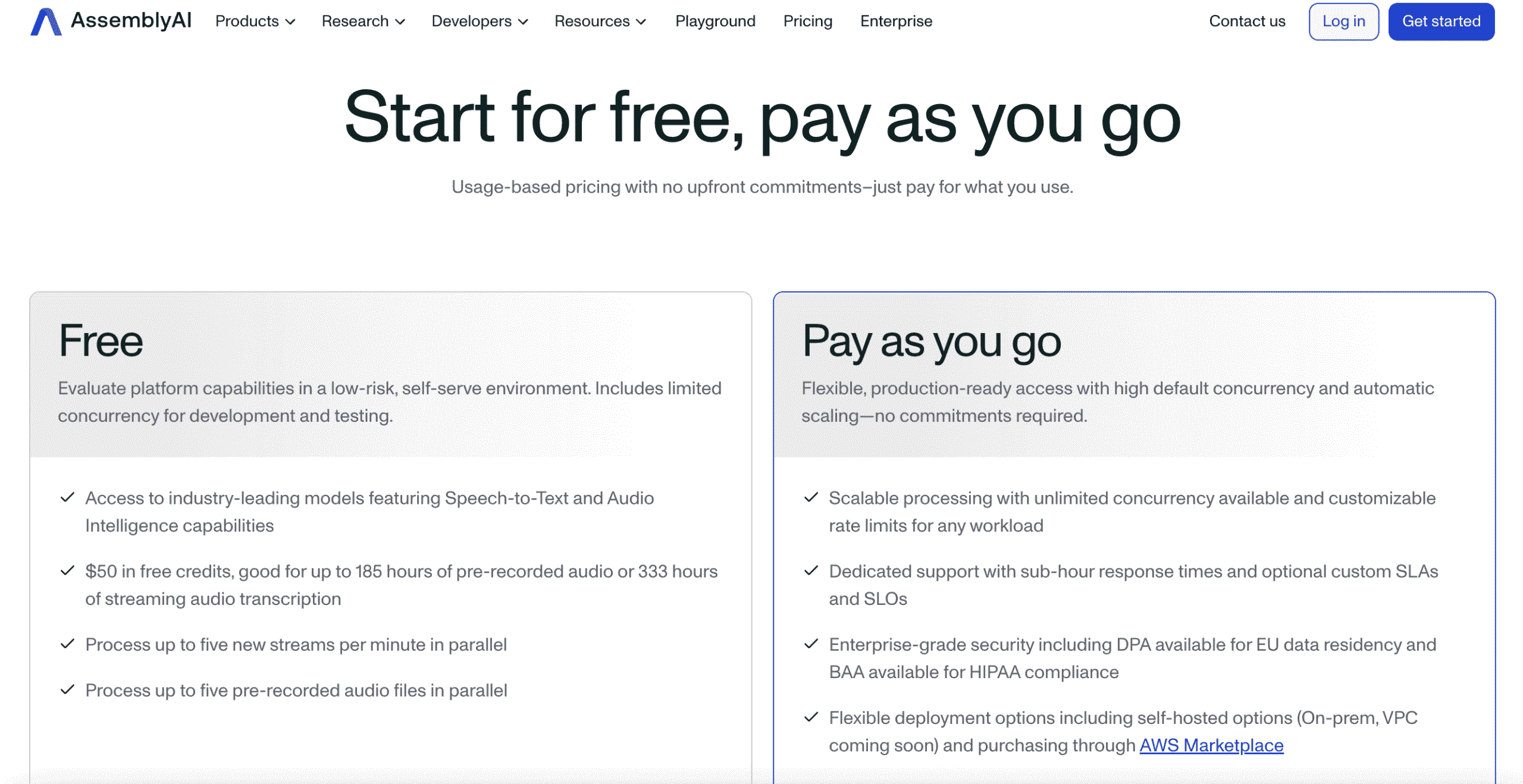
Task: Navigate to the Enterprise page
Action: pyautogui.click(x=895, y=21)
